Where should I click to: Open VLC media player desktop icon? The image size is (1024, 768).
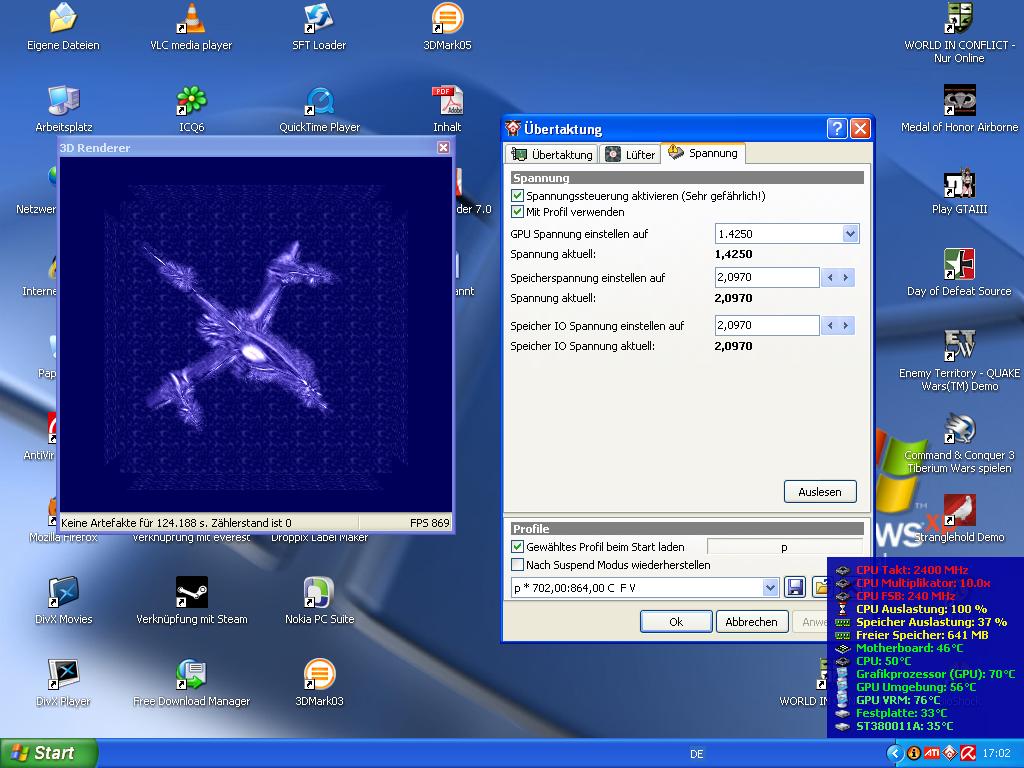[x=191, y=19]
